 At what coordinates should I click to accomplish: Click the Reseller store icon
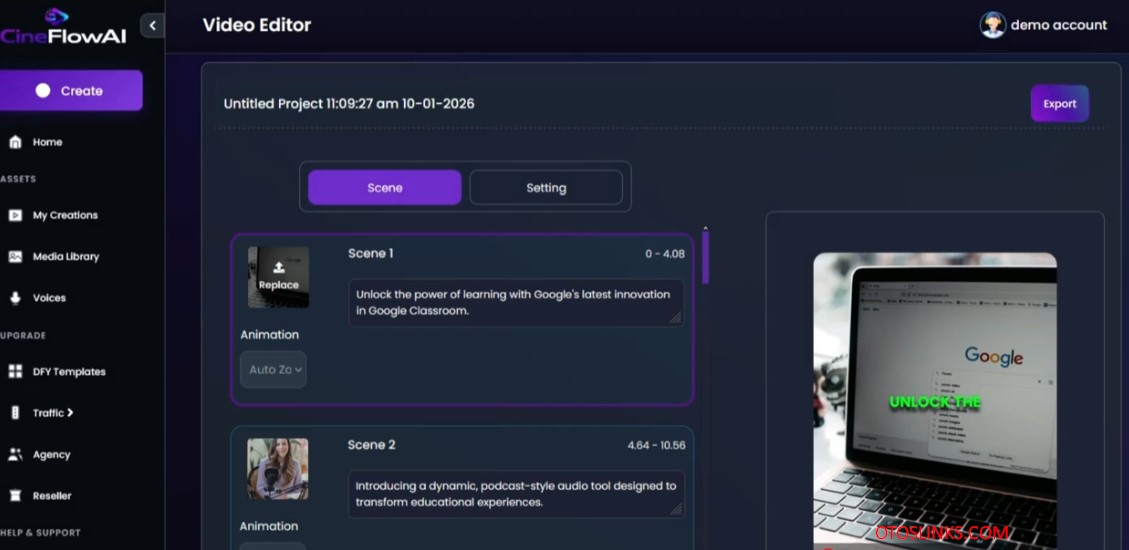click(15, 495)
